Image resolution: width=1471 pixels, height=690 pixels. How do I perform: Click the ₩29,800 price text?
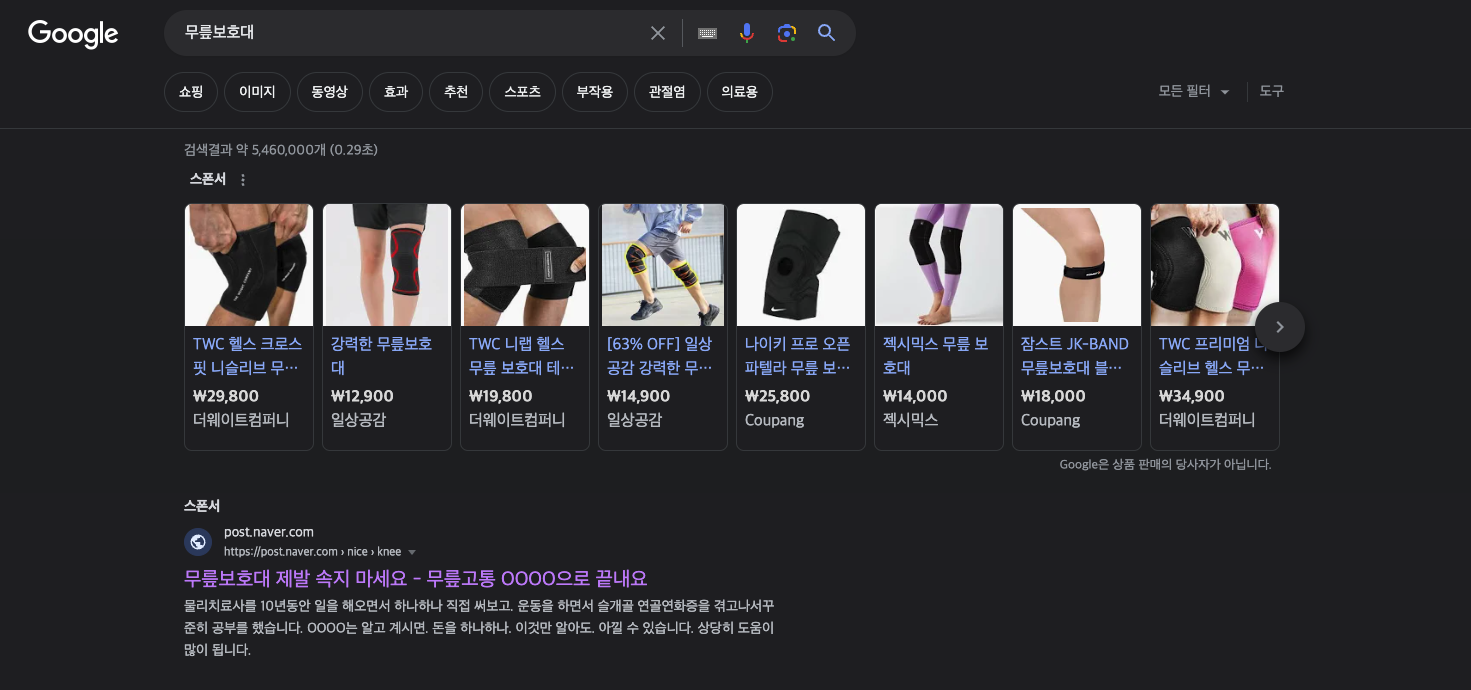pyautogui.click(x=226, y=396)
